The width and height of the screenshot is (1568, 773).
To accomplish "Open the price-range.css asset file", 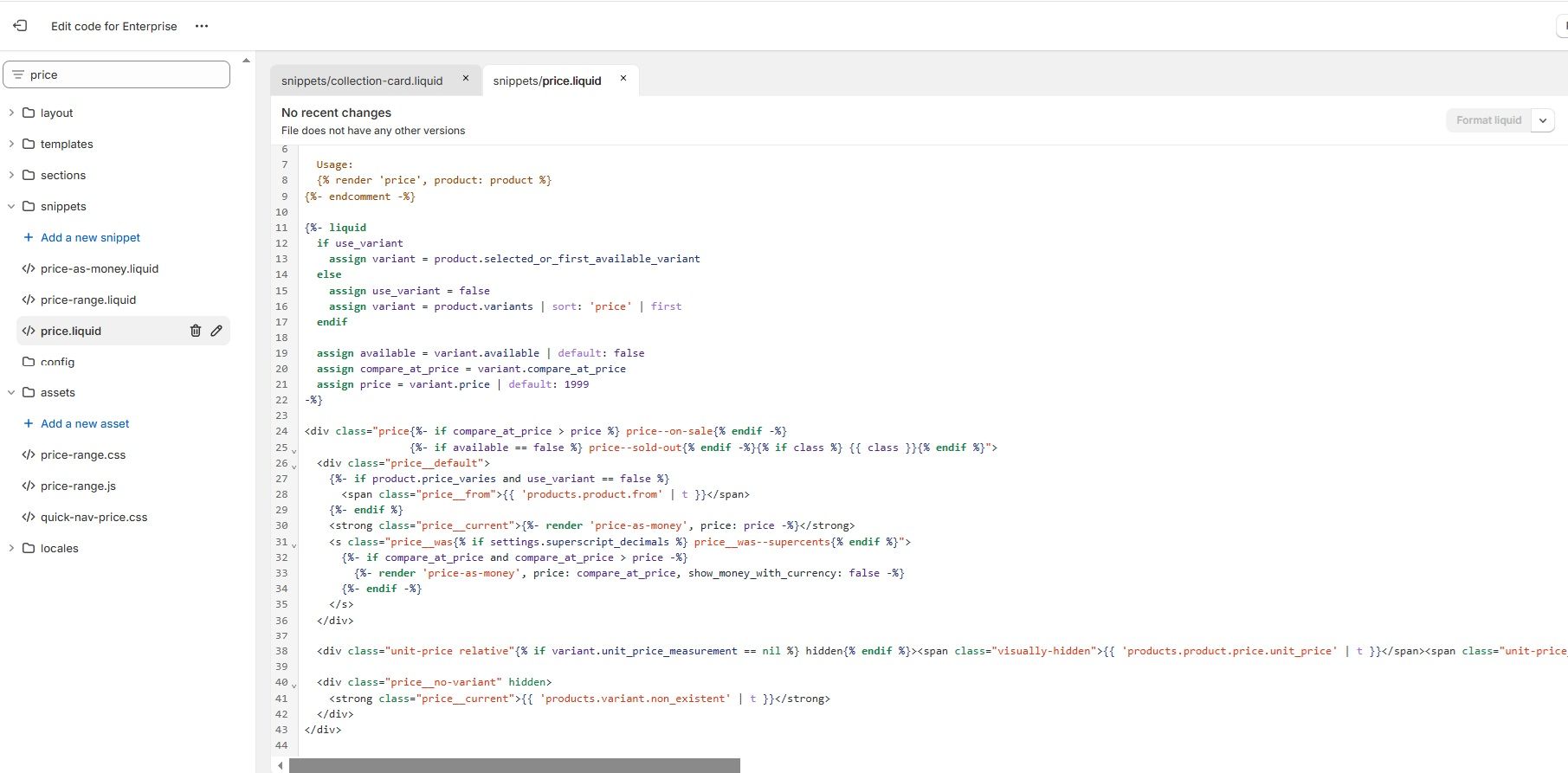I will [83, 454].
